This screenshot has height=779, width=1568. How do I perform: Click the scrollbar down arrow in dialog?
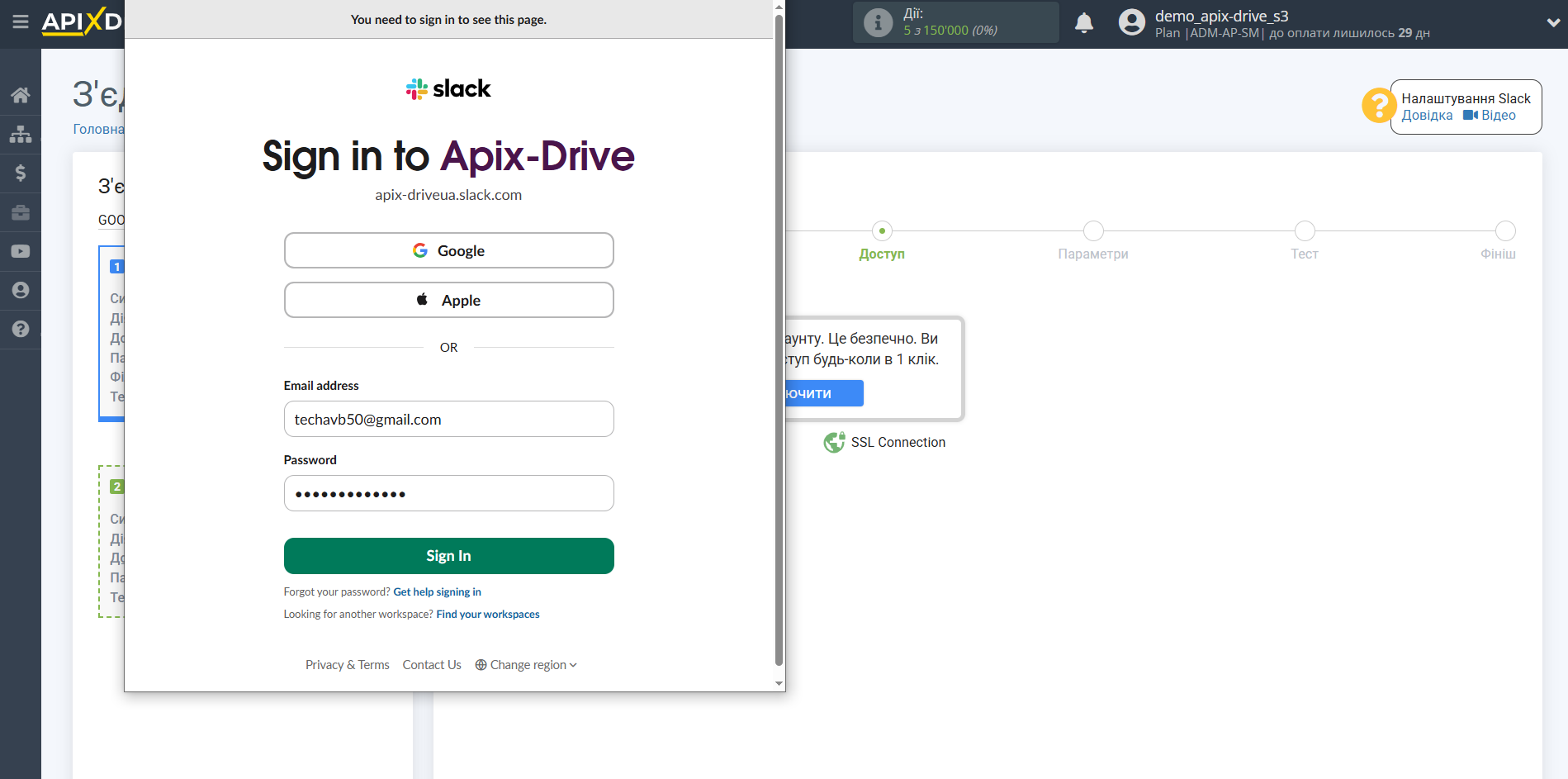click(x=779, y=684)
